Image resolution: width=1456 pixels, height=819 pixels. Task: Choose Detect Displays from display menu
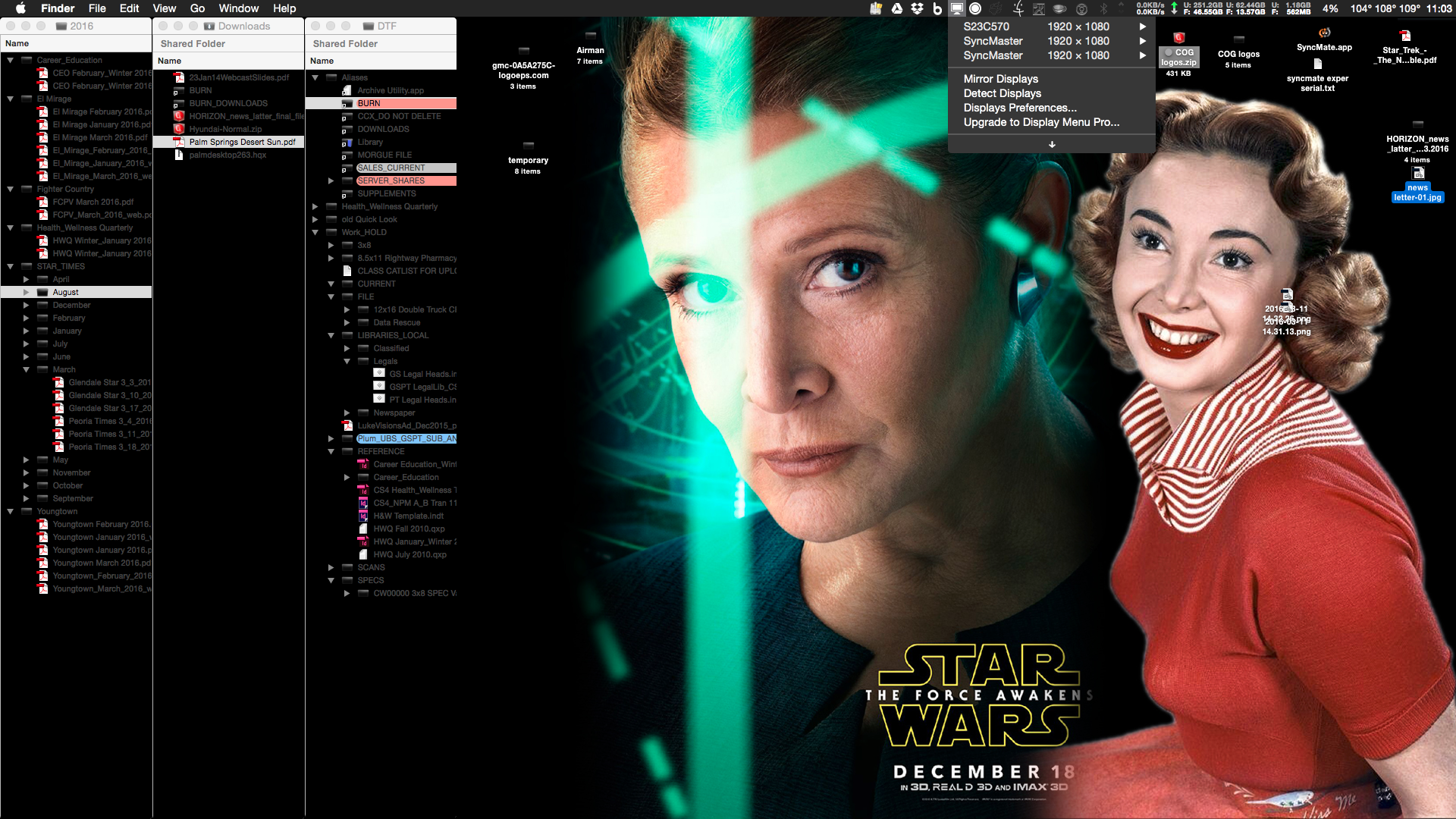coord(1052,93)
